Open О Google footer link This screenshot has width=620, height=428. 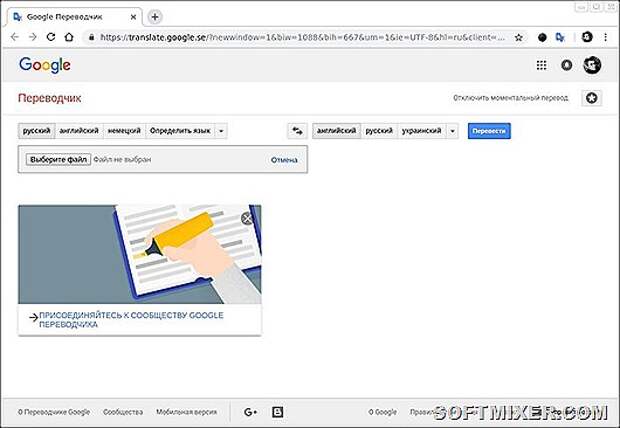pyautogui.click(x=382, y=412)
